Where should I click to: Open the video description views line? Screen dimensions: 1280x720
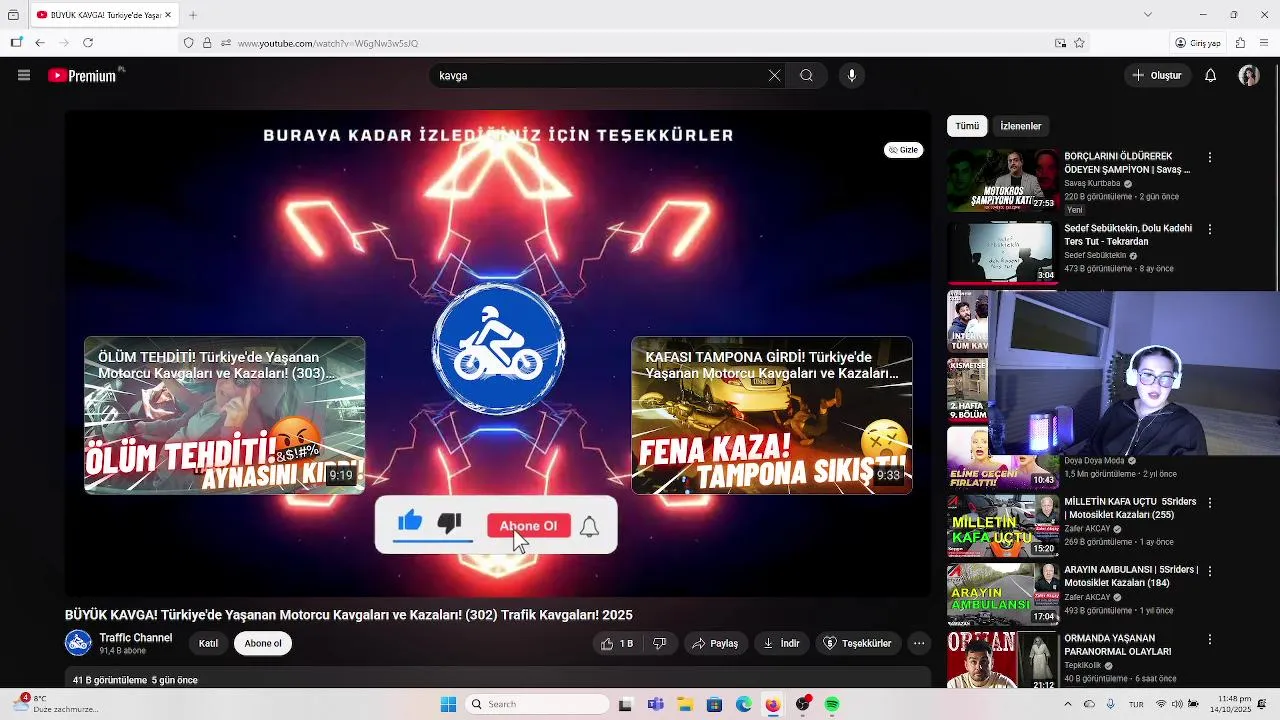[135, 680]
